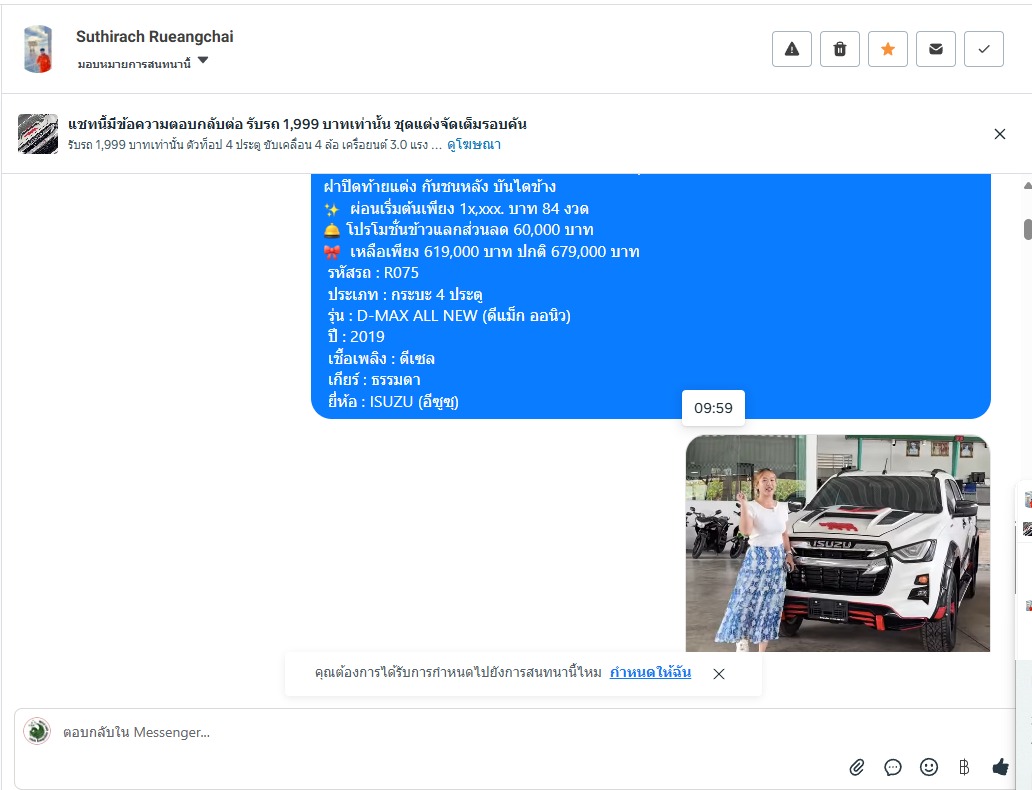The image size is (1032, 790).
Task: Open emoji picker smiley icon
Action: pyautogui.click(x=929, y=767)
